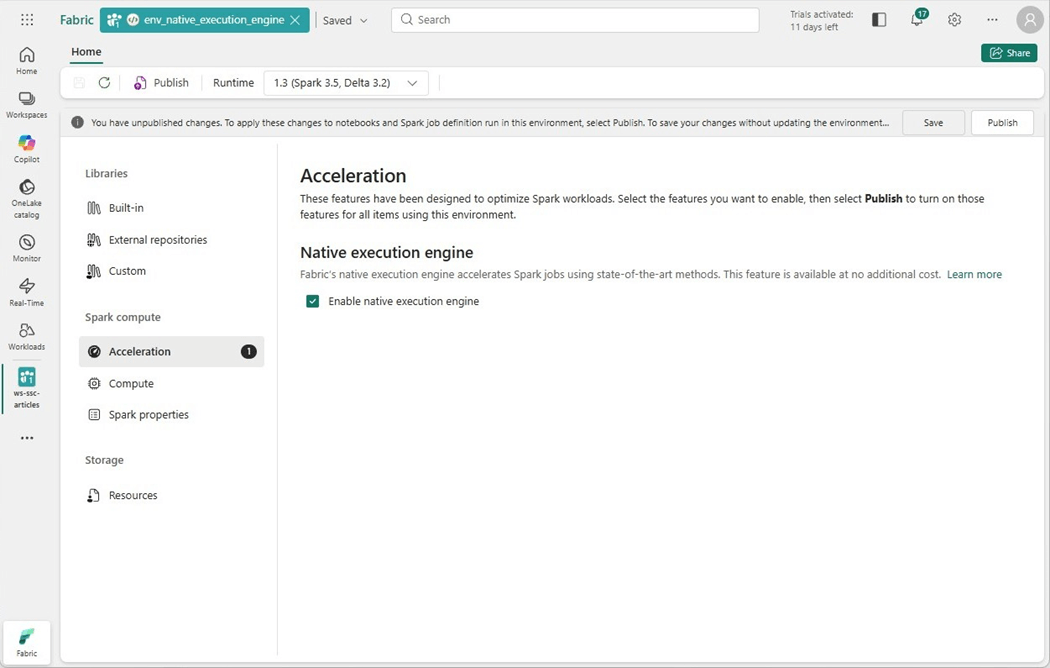Click 'Trials activated: 11 days left' text

tap(822, 20)
